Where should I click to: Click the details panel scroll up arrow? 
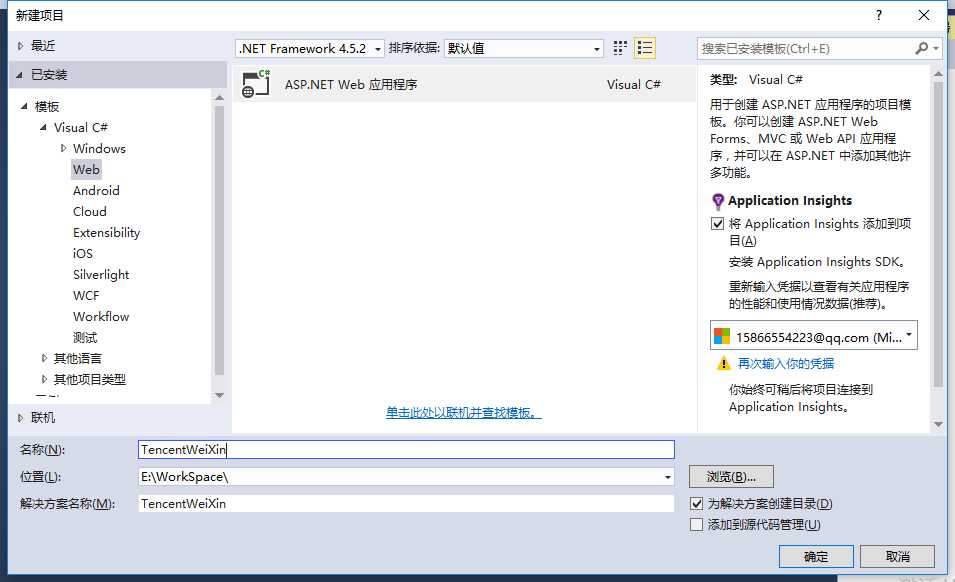click(x=939, y=73)
